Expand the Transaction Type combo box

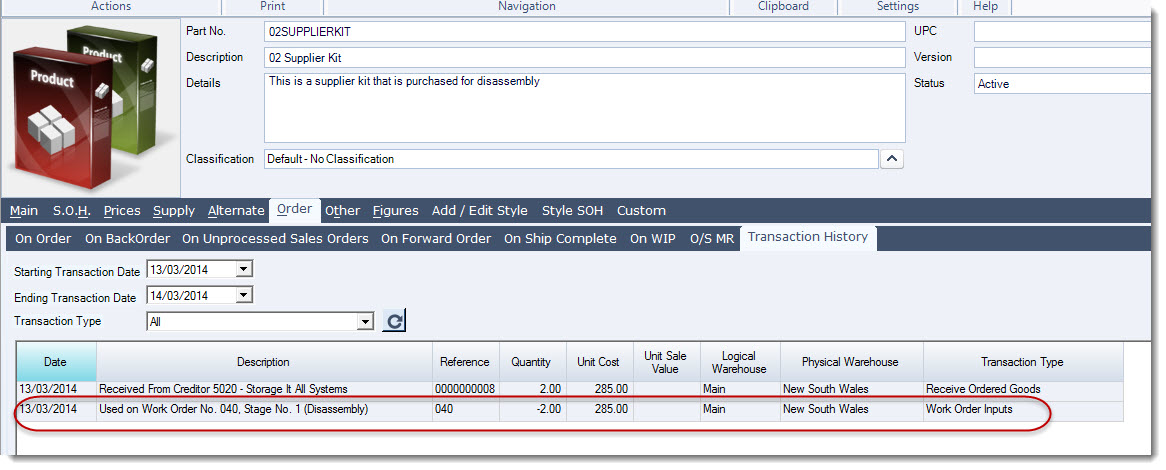point(364,322)
